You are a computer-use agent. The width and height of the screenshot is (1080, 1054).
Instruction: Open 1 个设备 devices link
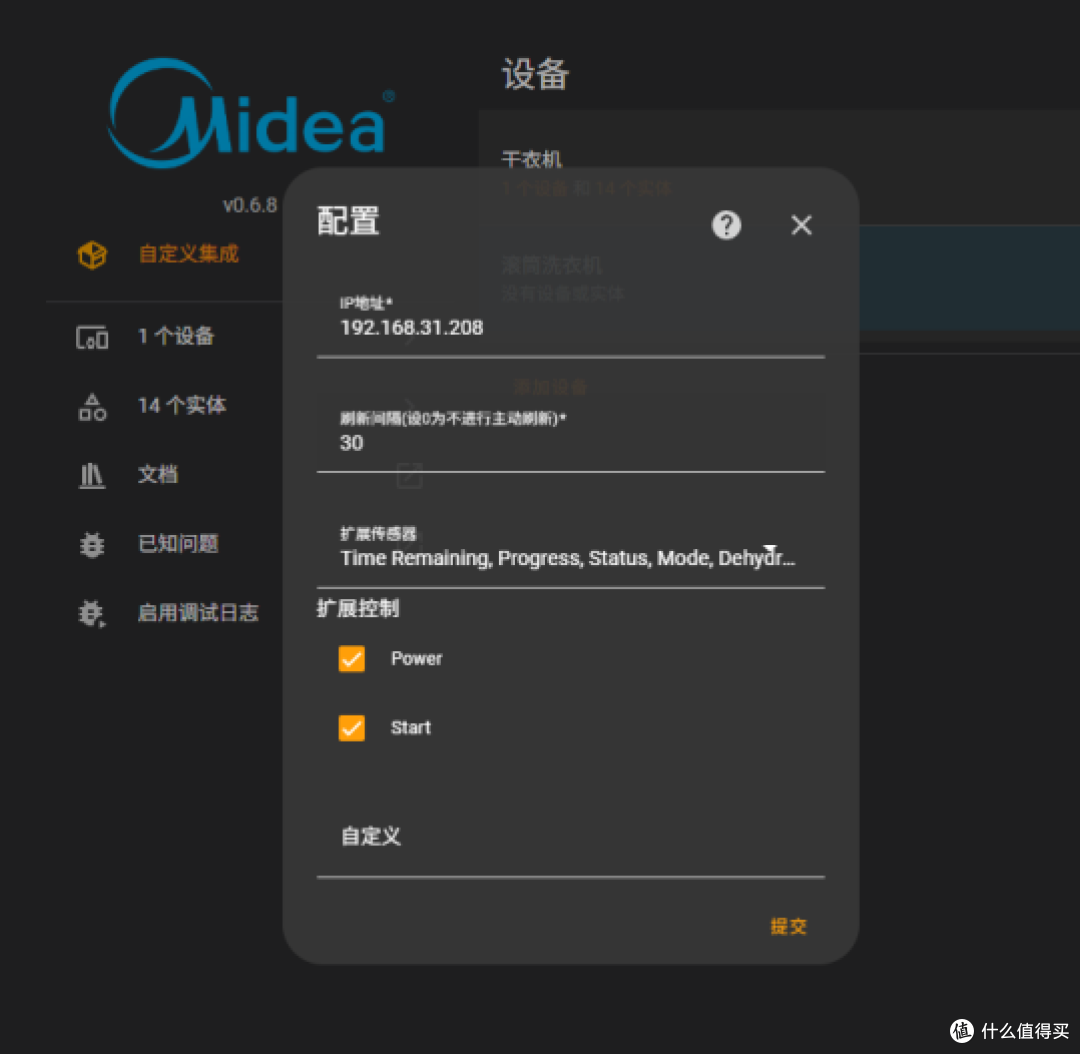[x=176, y=336]
